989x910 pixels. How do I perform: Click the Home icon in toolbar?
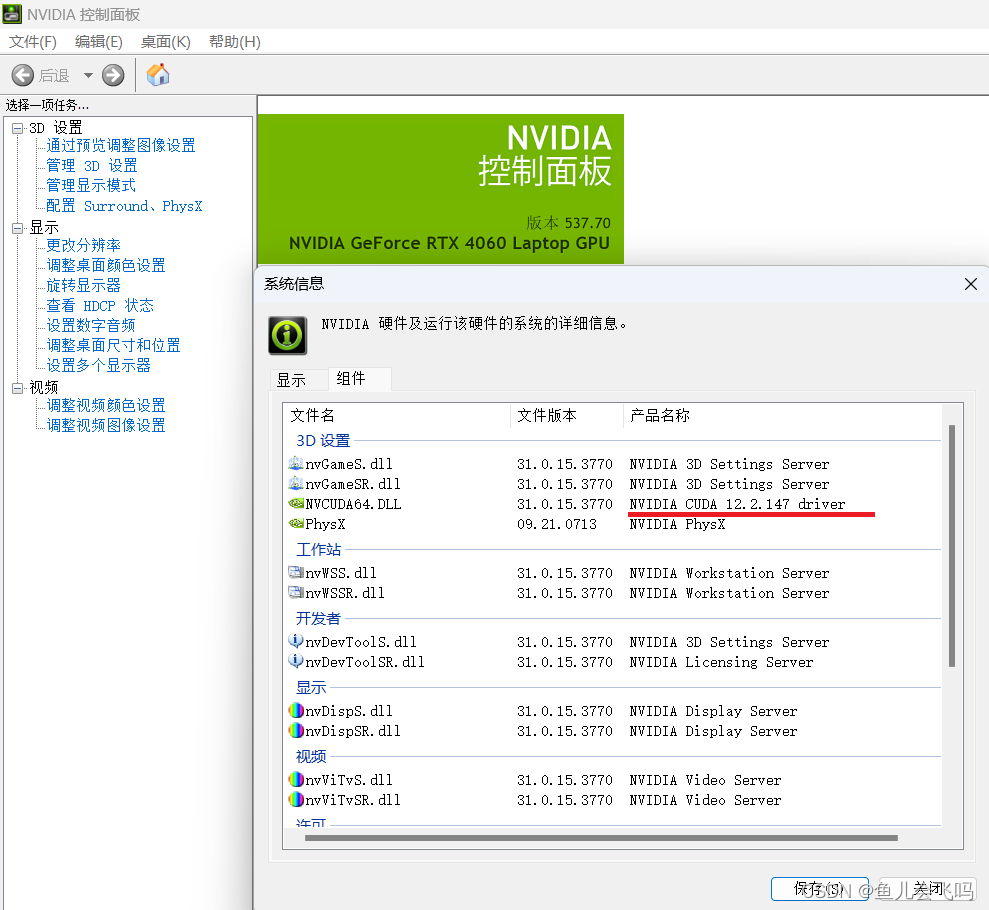pos(158,75)
